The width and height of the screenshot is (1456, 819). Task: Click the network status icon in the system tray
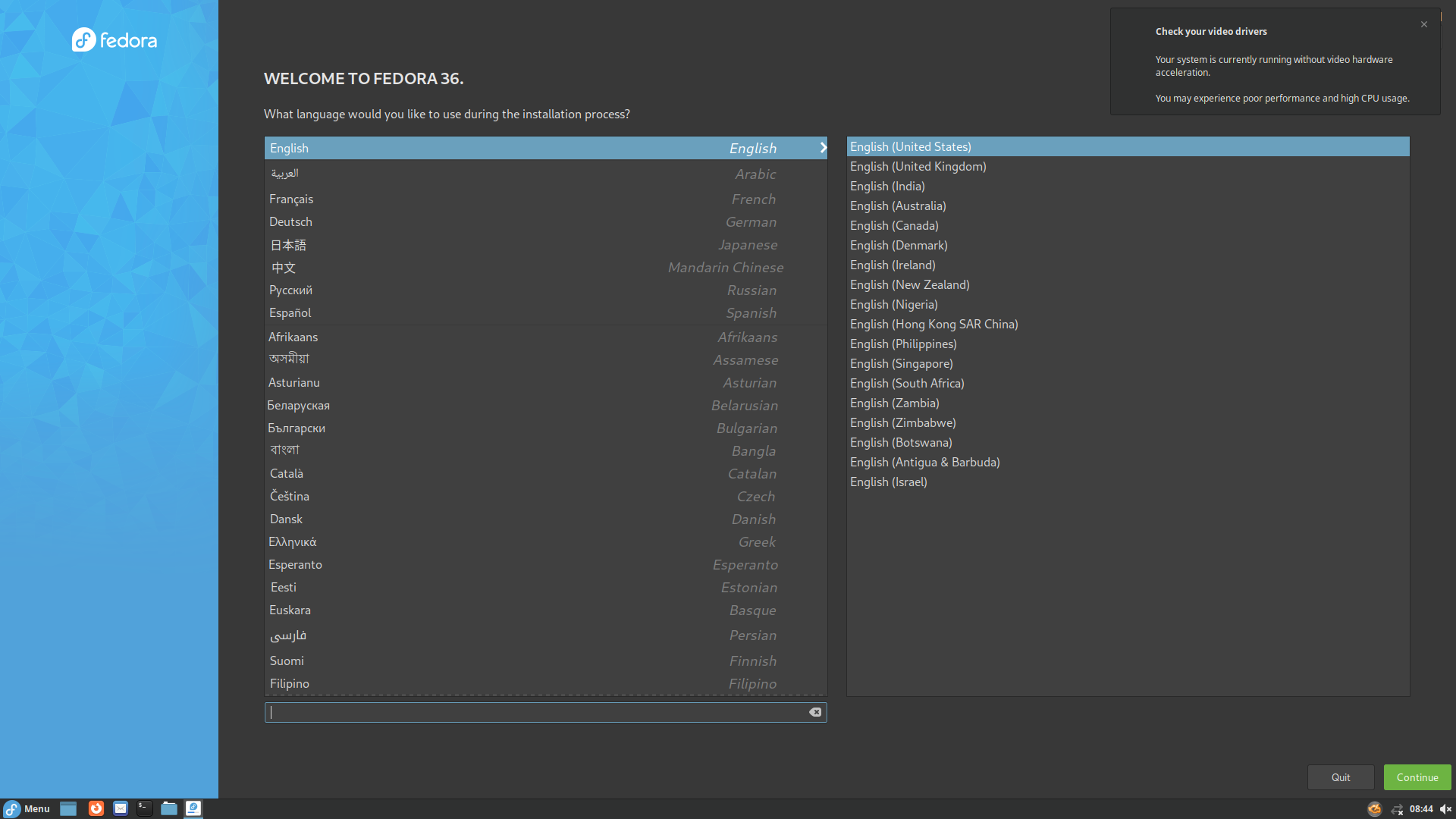coord(1398,808)
